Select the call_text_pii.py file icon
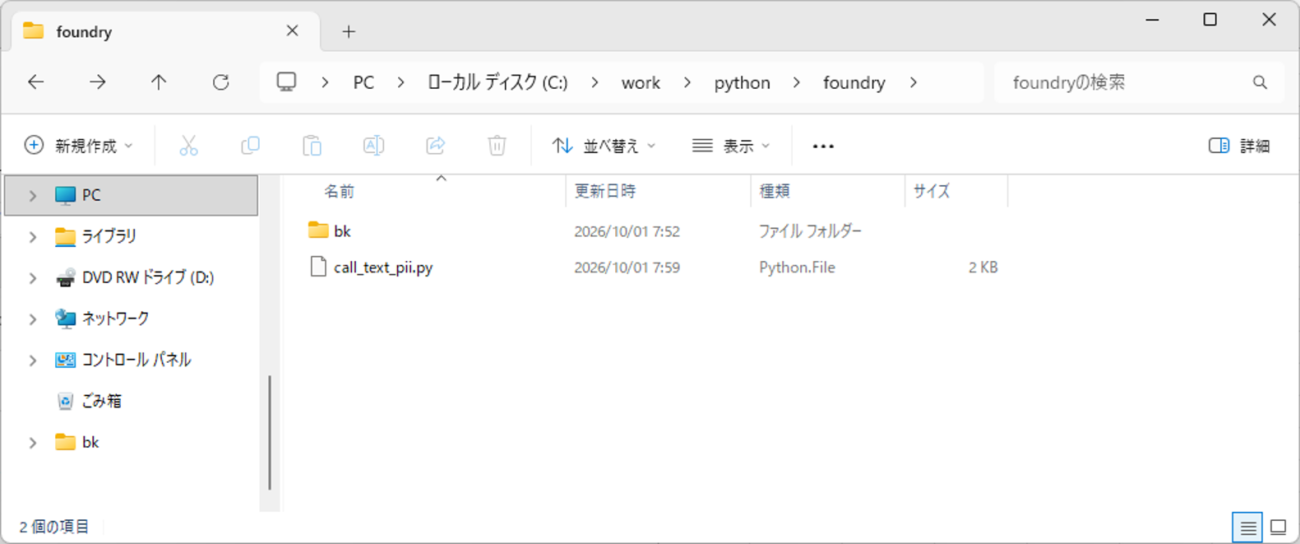Viewport: 1300px width, 544px height. click(318, 267)
